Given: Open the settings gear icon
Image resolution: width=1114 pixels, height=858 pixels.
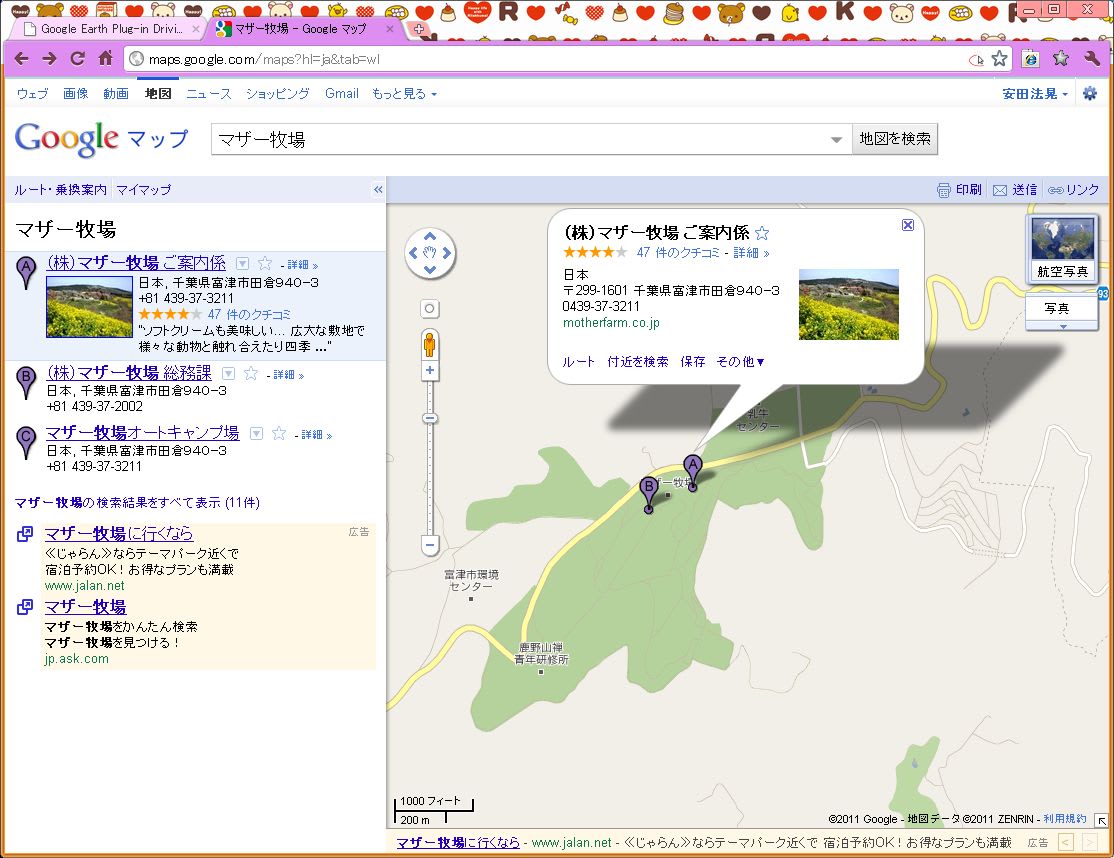Looking at the screenshot, I should tap(1089, 93).
